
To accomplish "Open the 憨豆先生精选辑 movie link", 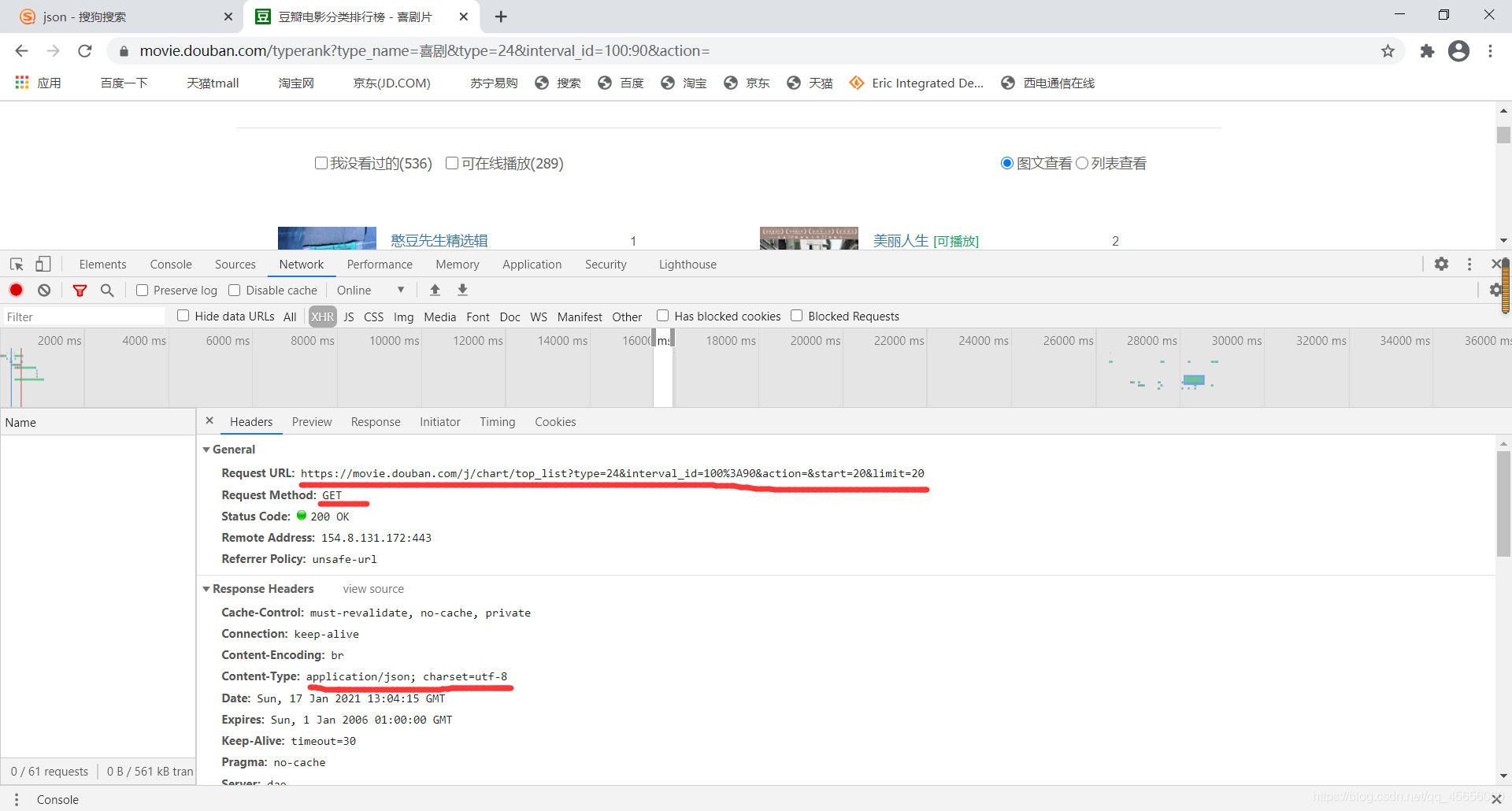I will click(439, 240).
